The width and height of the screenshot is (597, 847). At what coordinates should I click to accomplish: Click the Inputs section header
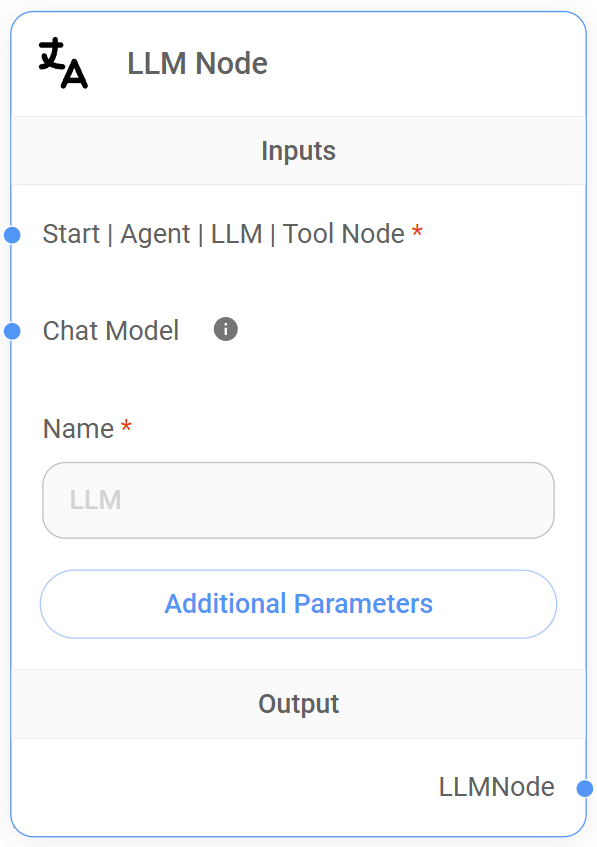pyautogui.click(x=298, y=151)
